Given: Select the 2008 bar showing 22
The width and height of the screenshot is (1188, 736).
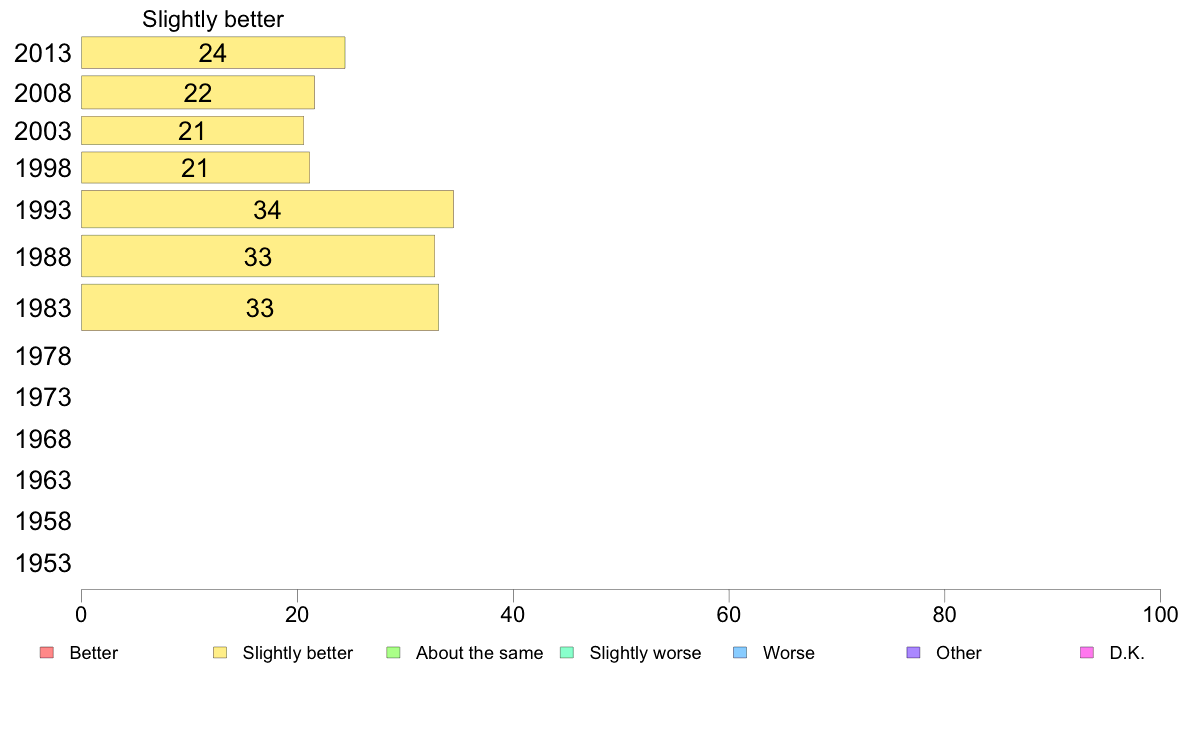Looking at the screenshot, I should [198, 92].
